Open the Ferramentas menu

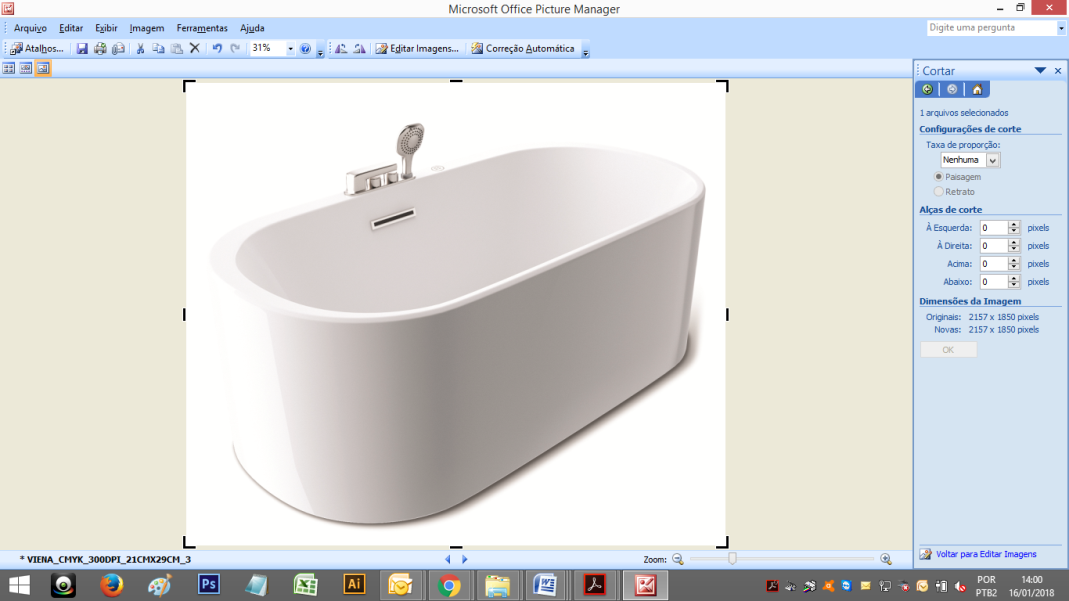tap(202, 28)
